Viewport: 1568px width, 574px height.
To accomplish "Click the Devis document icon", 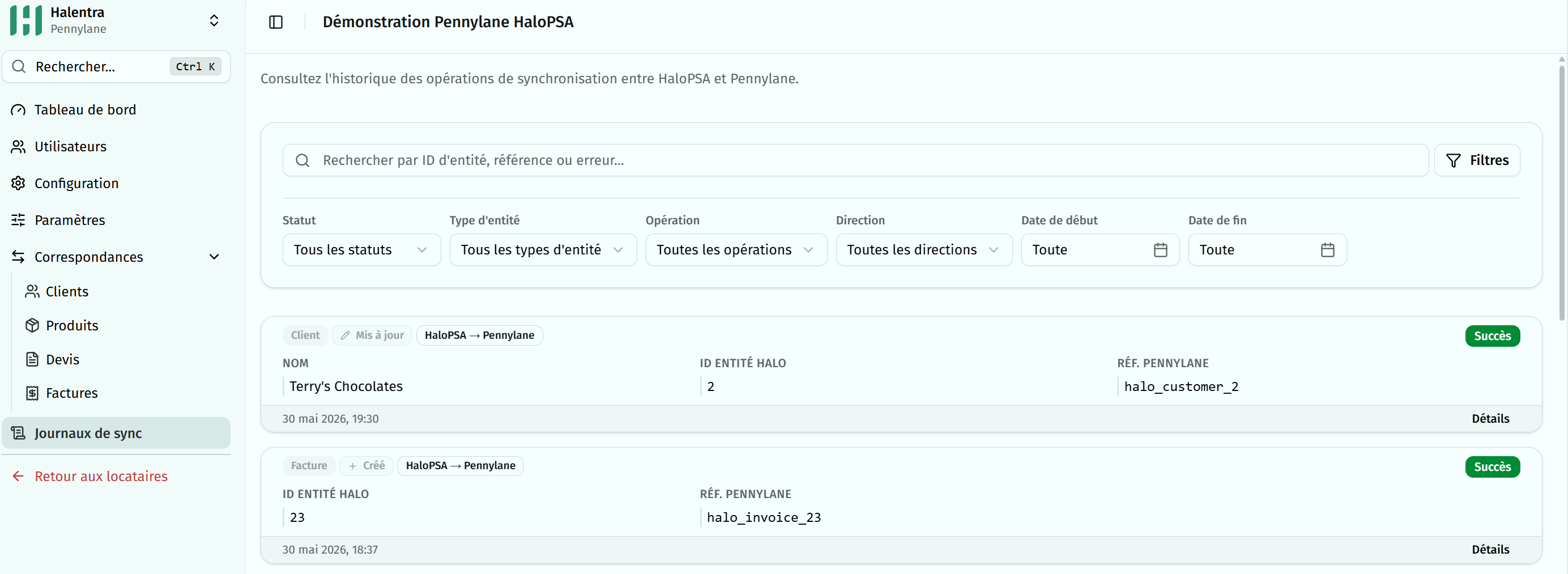I will 32,359.
